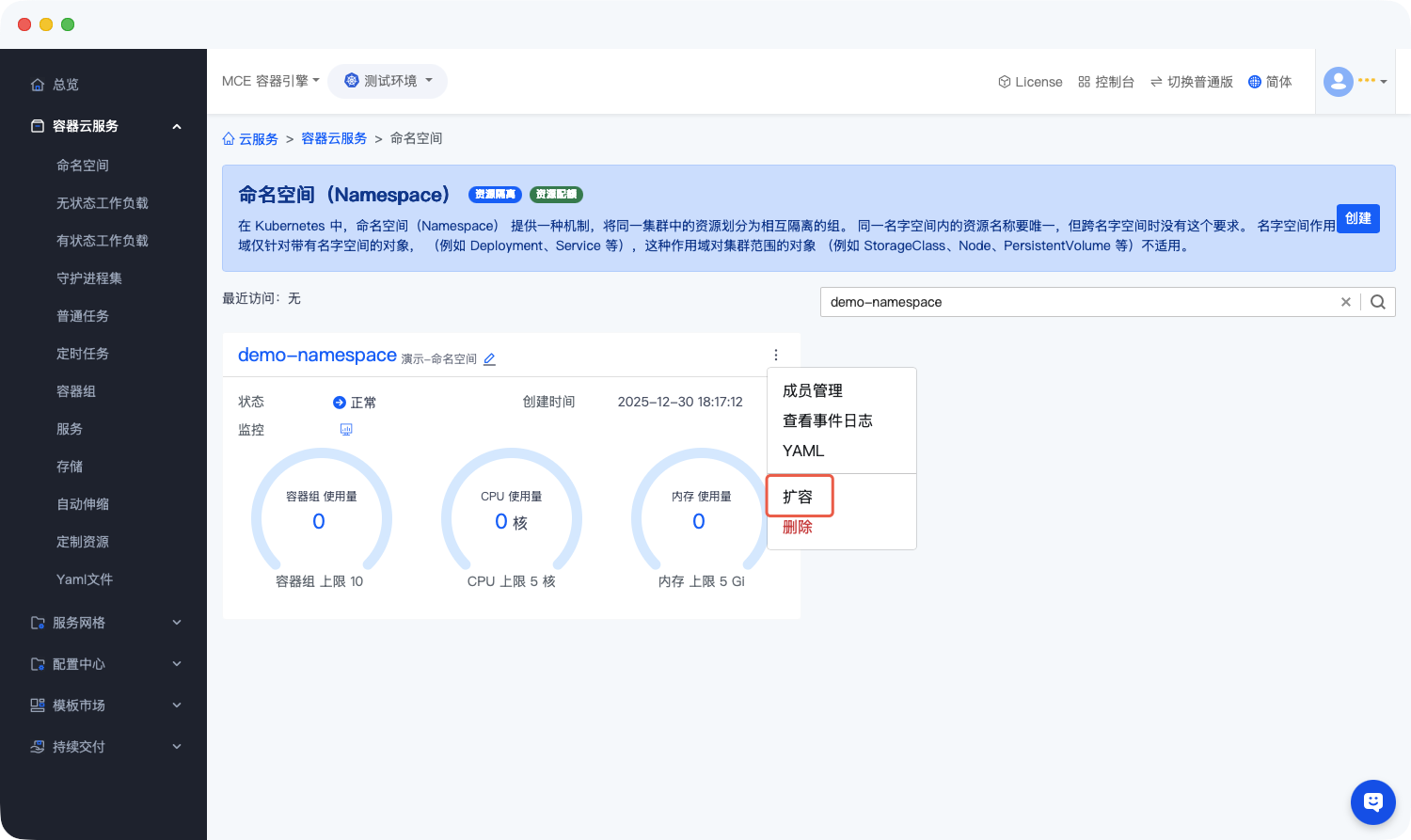Open the 控制台 console

pos(1106,82)
